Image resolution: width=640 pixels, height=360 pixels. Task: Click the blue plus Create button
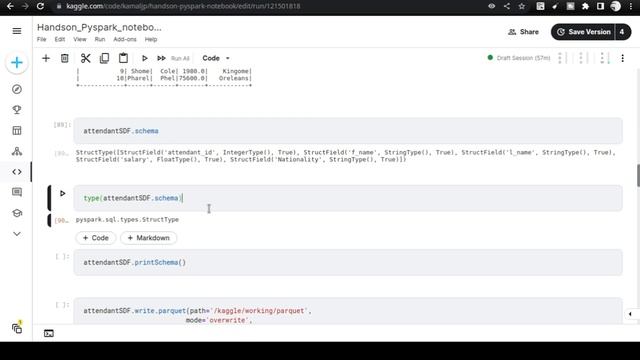tap(17, 62)
